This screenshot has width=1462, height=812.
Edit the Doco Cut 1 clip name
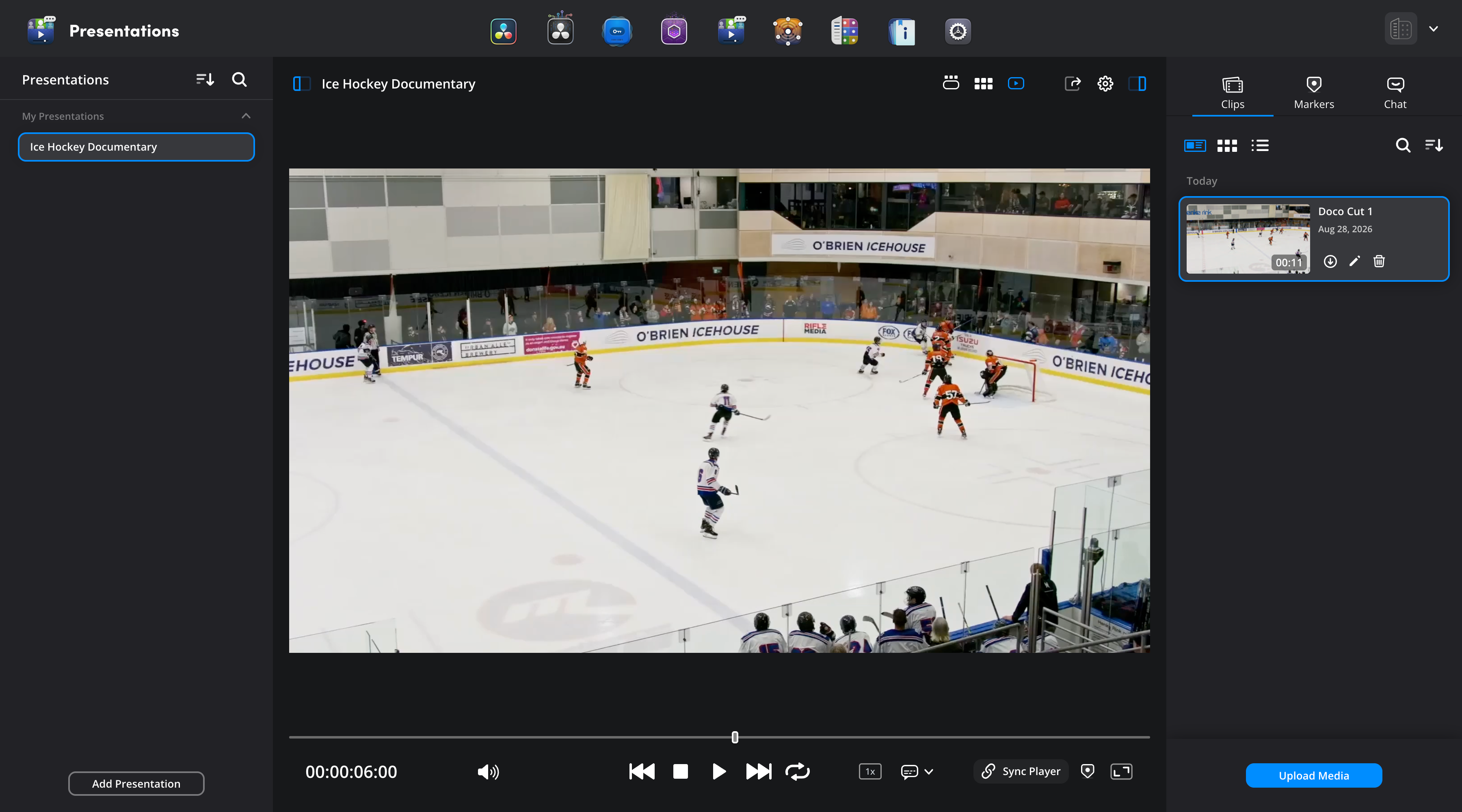click(x=1355, y=261)
